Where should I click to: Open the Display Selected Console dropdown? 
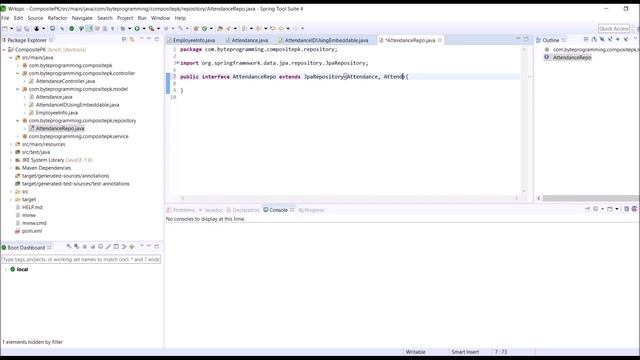(x=602, y=209)
